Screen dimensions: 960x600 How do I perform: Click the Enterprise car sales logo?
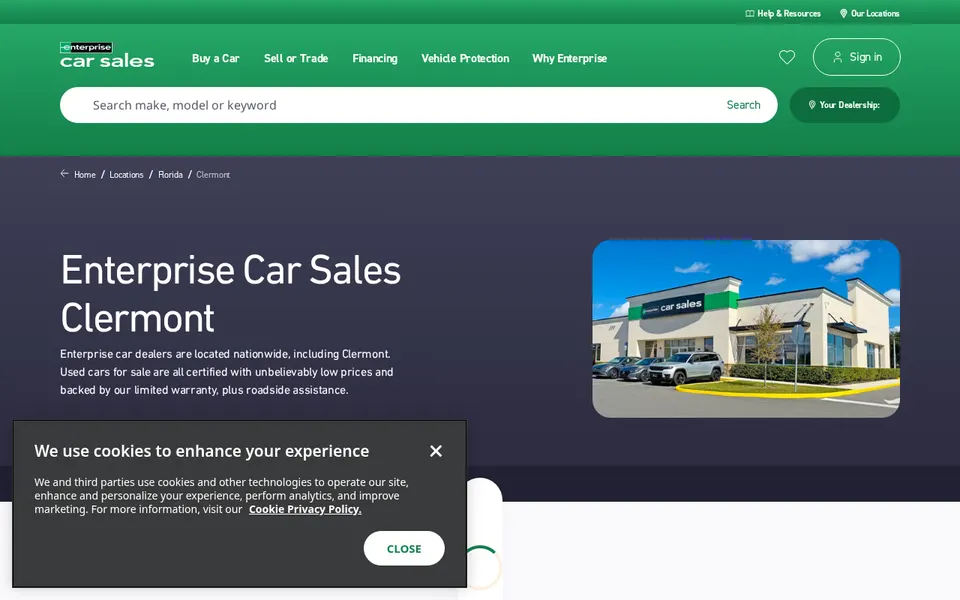pos(107,55)
